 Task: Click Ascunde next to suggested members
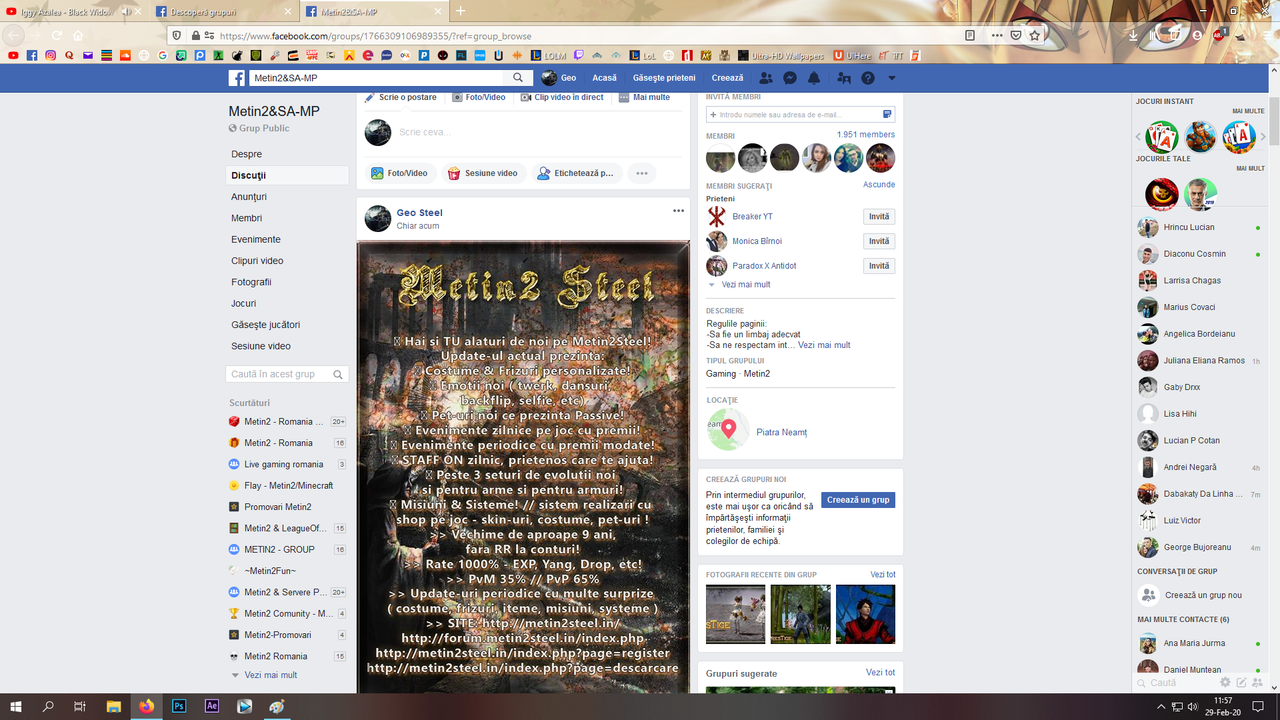[x=879, y=185]
